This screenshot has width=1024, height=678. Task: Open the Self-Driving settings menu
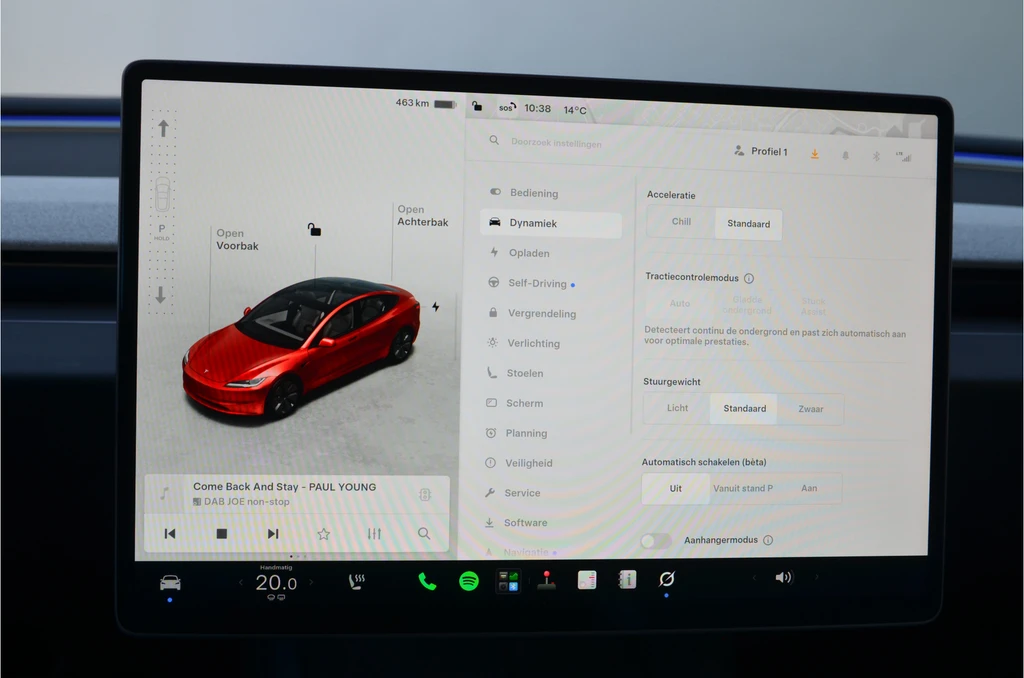point(550,283)
